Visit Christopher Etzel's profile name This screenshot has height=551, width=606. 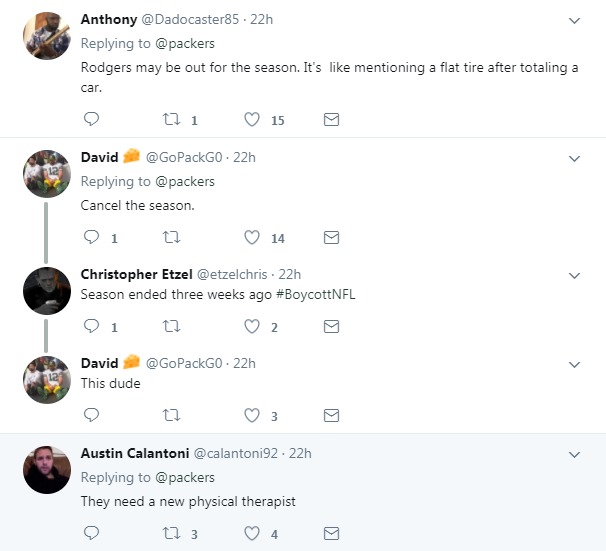136,274
